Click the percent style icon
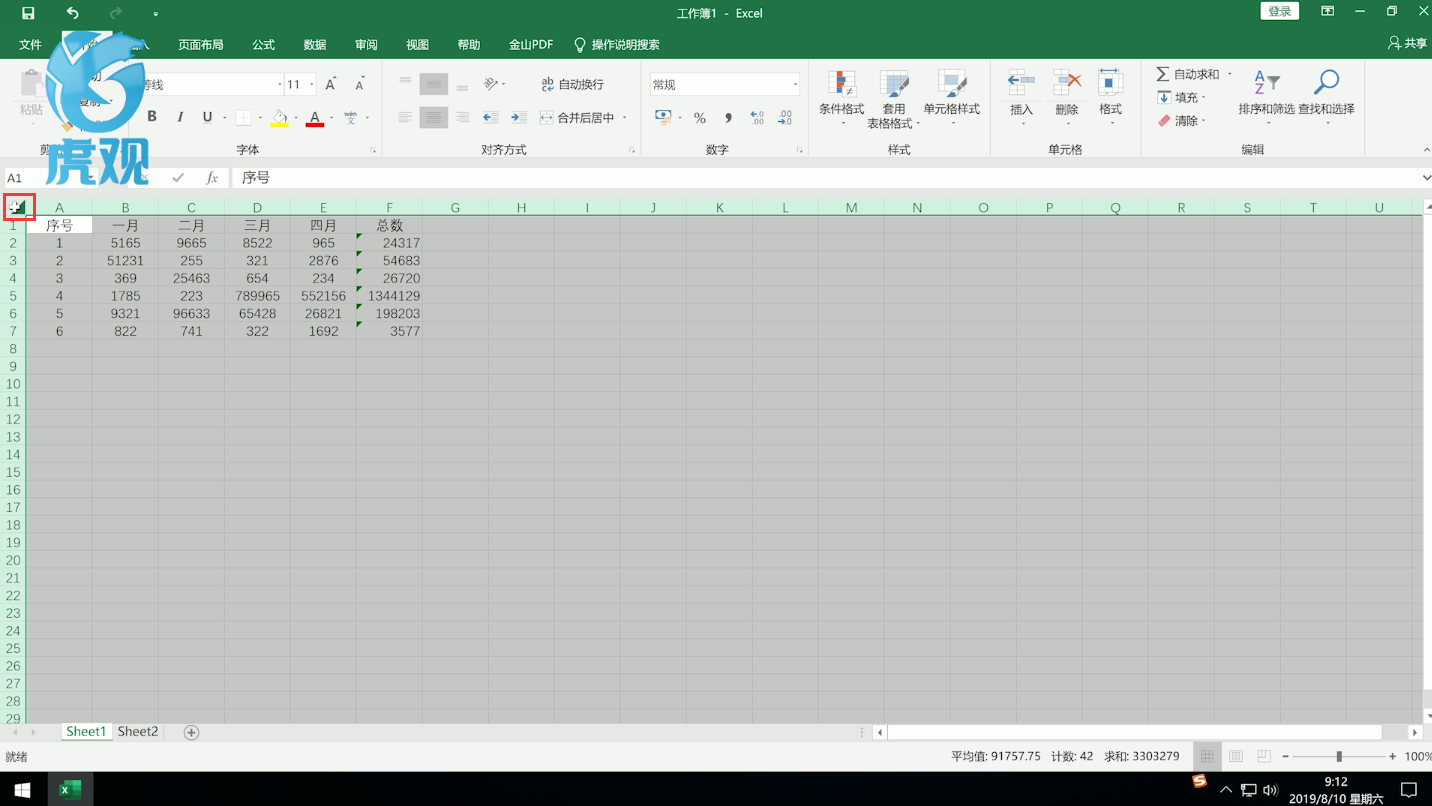1432x806 pixels. click(700, 118)
